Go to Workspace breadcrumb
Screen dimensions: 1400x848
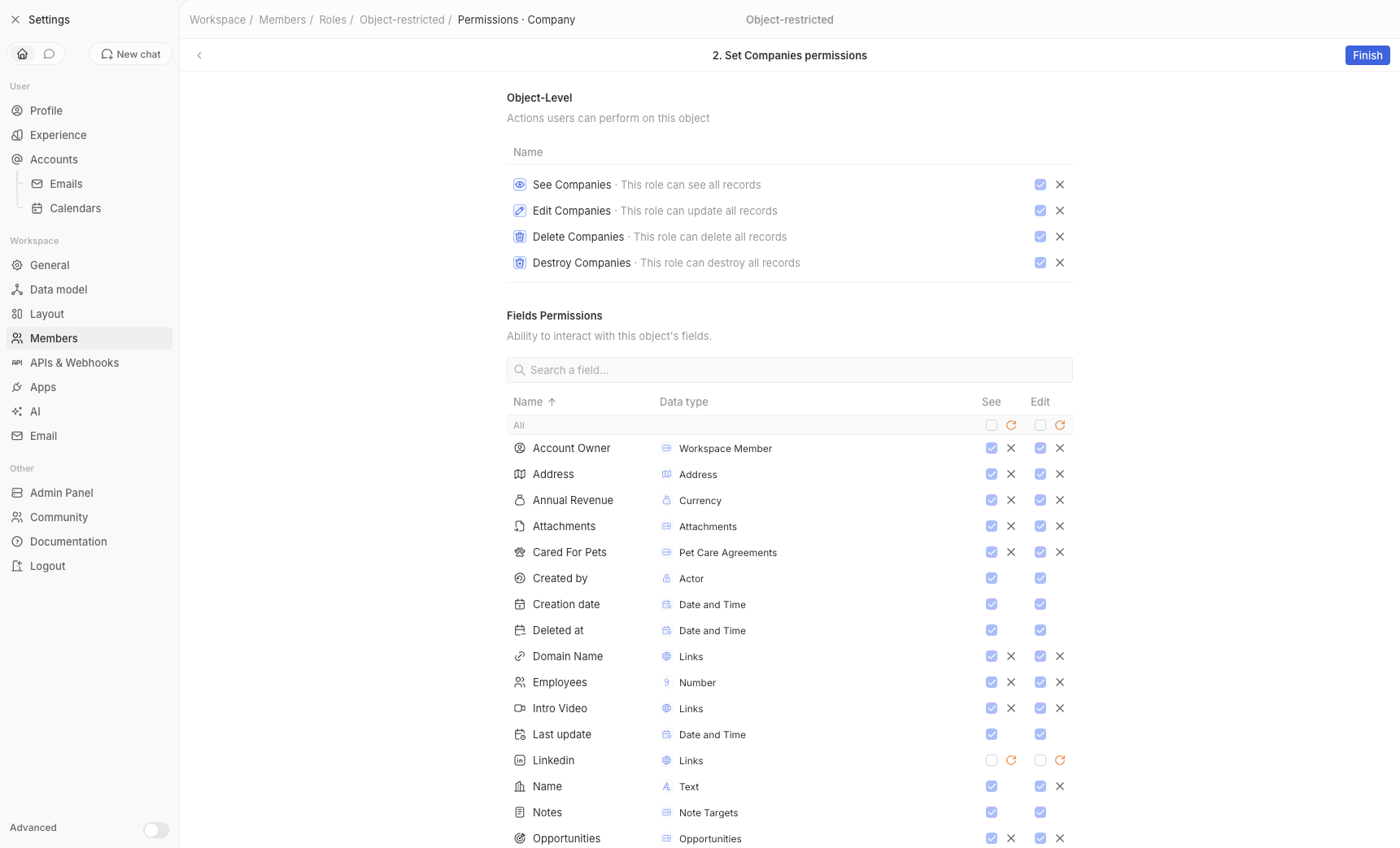click(x=217, y=20)
